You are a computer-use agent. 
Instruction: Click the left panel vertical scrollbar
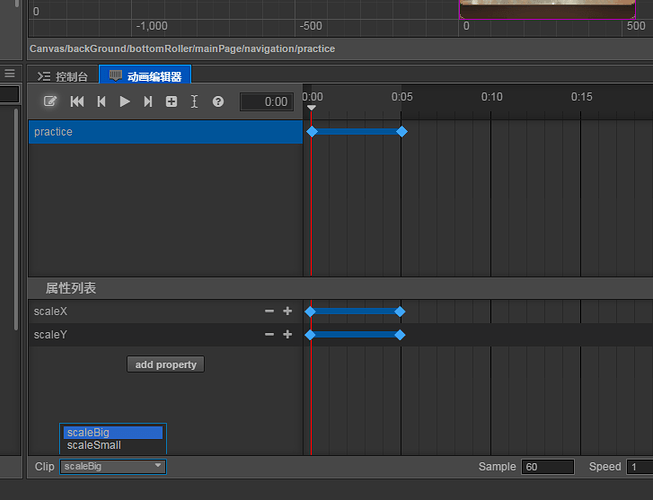pos(16,219)
